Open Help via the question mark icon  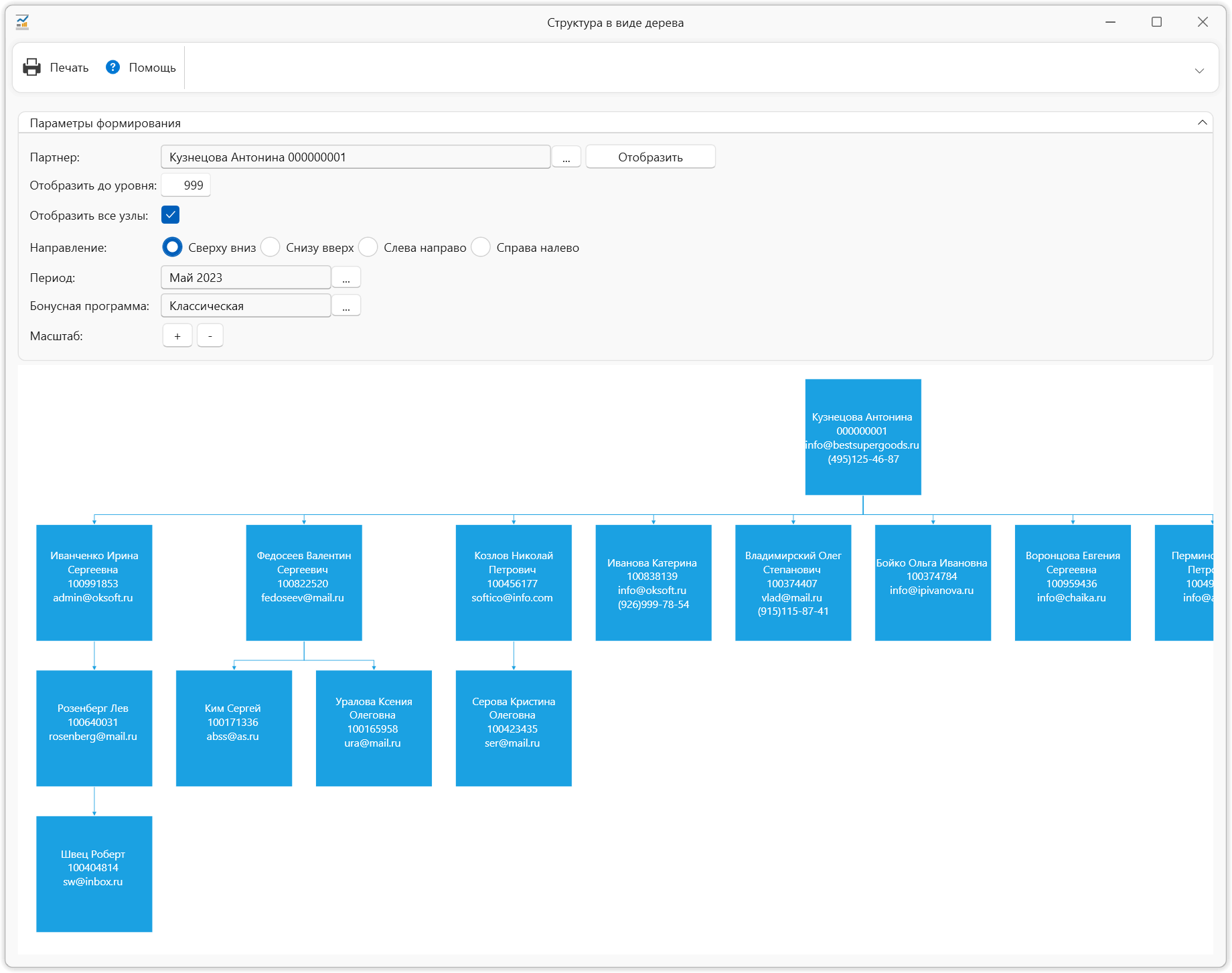(112, 67)
